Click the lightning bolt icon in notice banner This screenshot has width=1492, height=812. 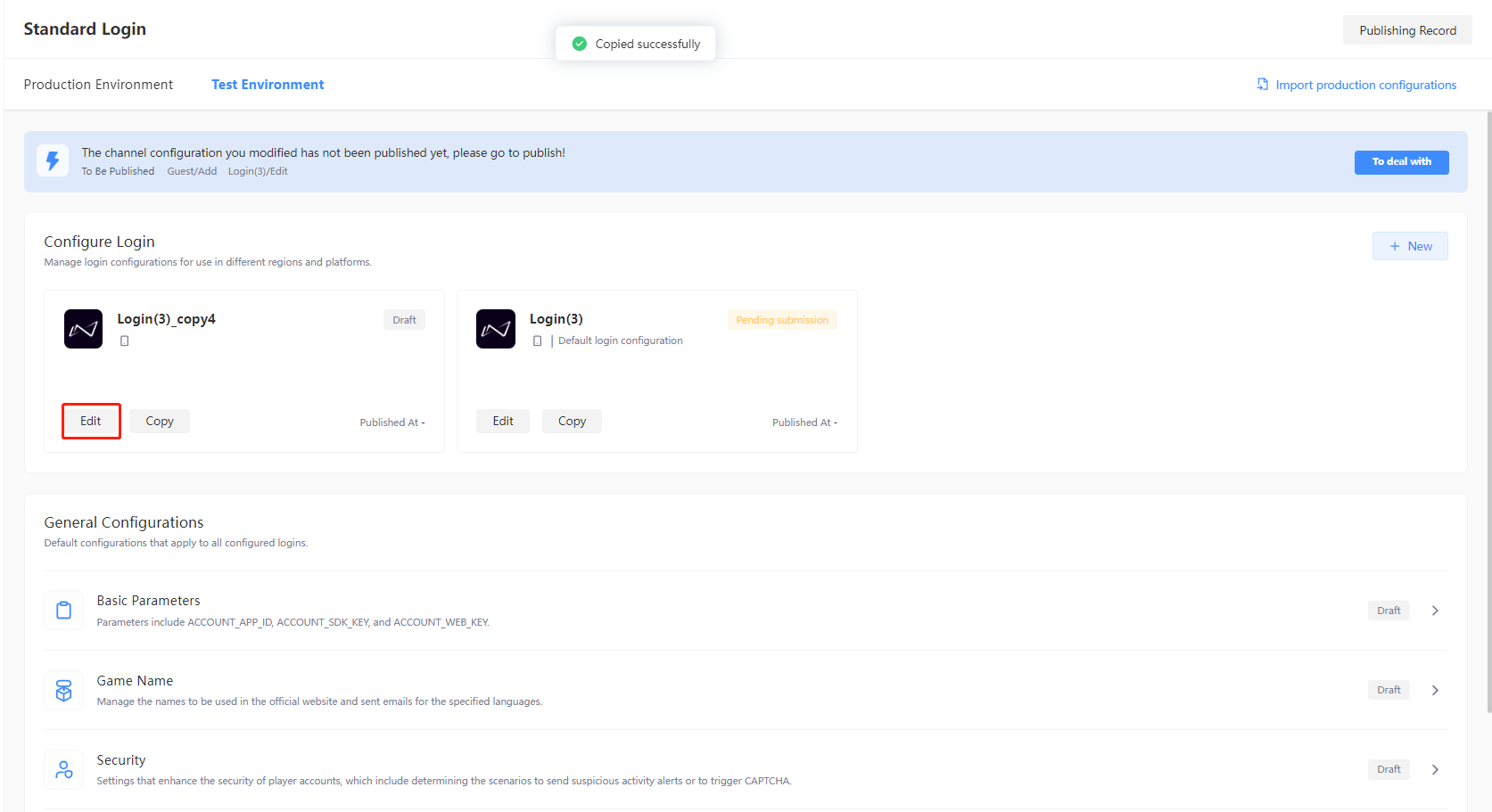coord(53,160)
